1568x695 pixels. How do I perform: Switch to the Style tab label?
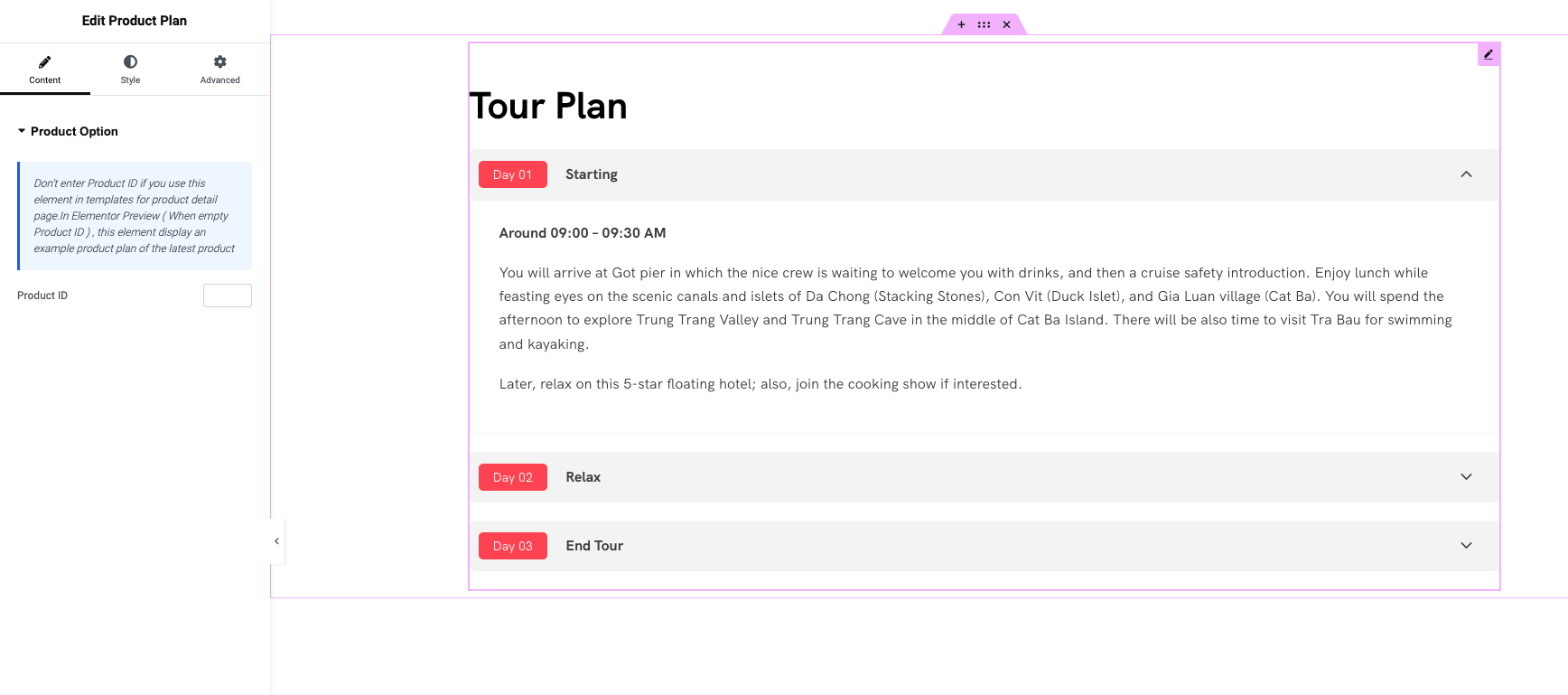coord(130,80)
